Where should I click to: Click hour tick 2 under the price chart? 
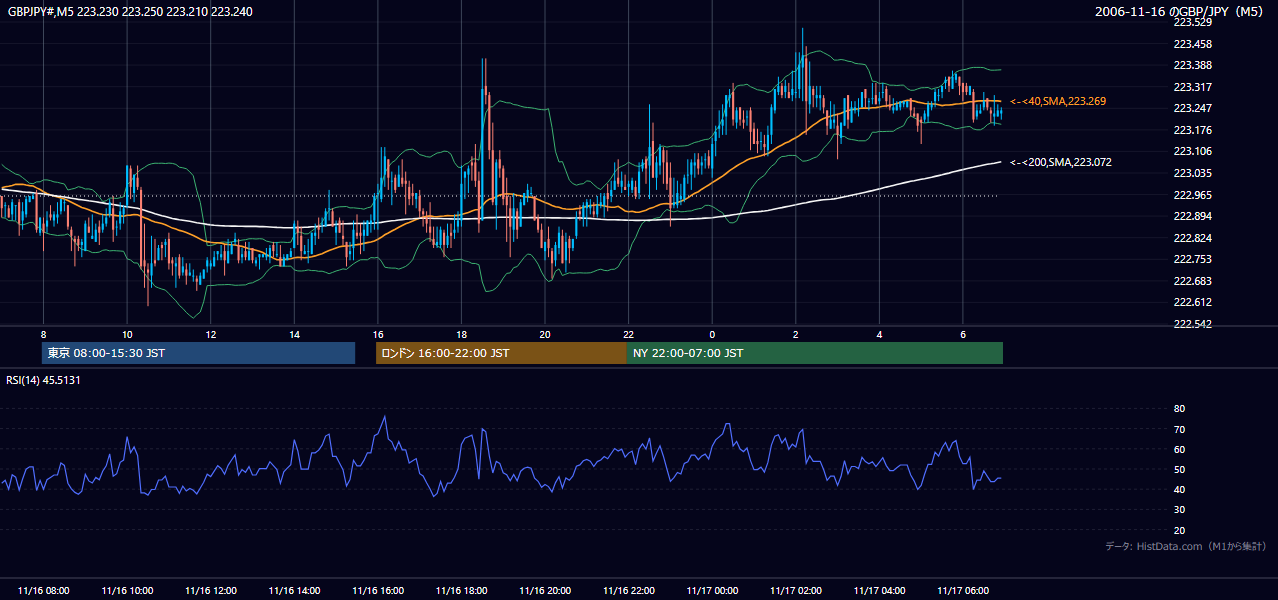tap(796, 333)
